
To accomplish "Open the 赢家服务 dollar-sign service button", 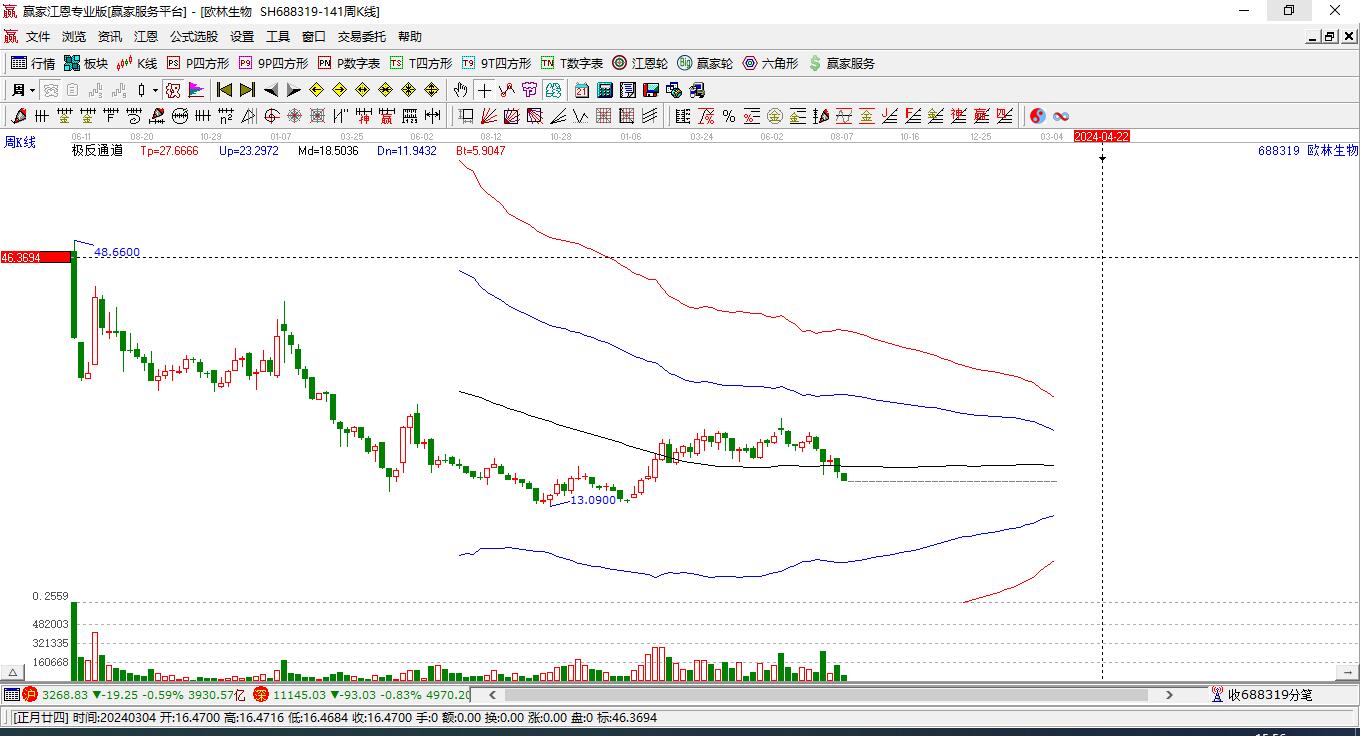I will 841,63.
